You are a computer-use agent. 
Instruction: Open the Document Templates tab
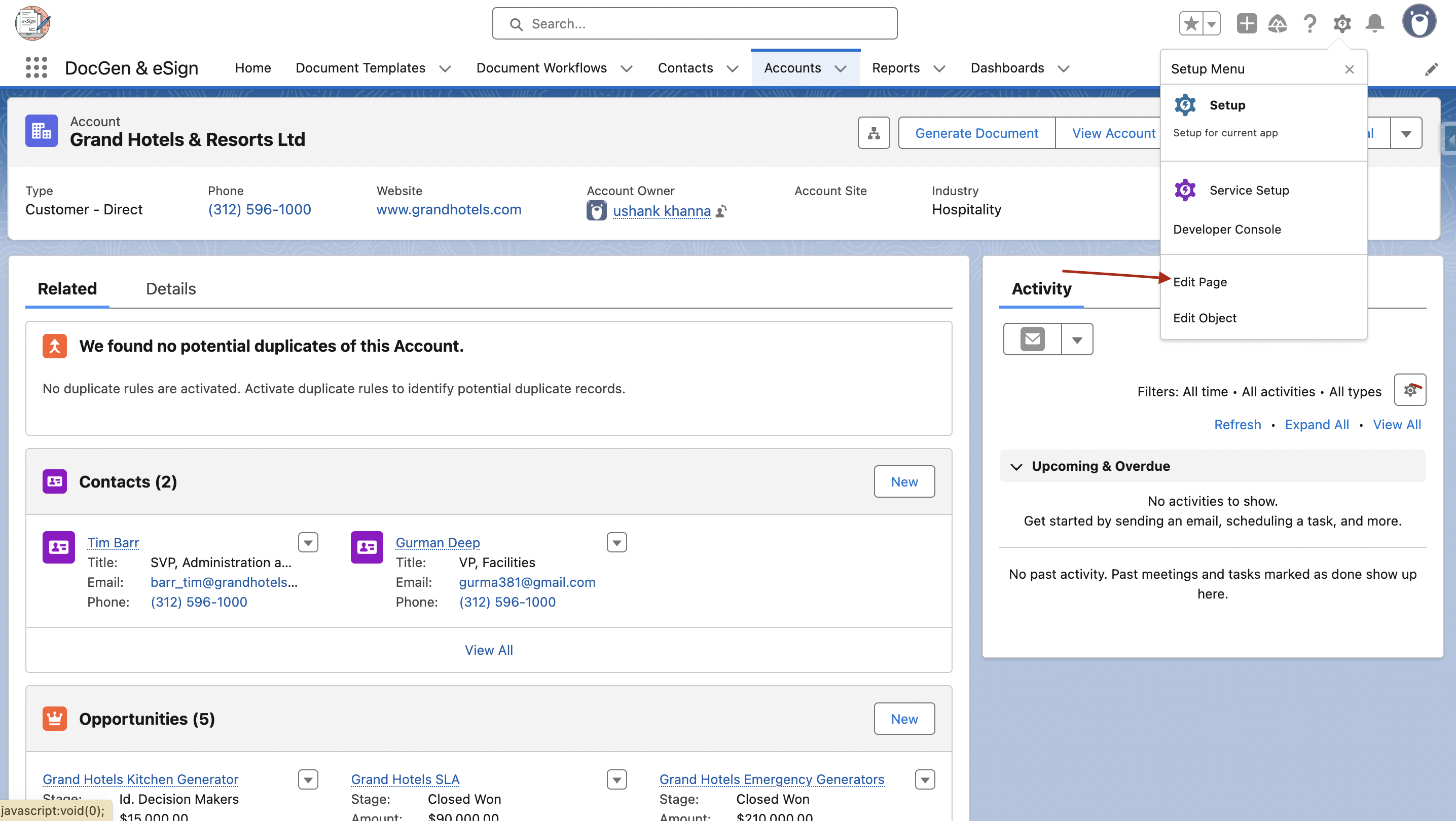(360, 68)
